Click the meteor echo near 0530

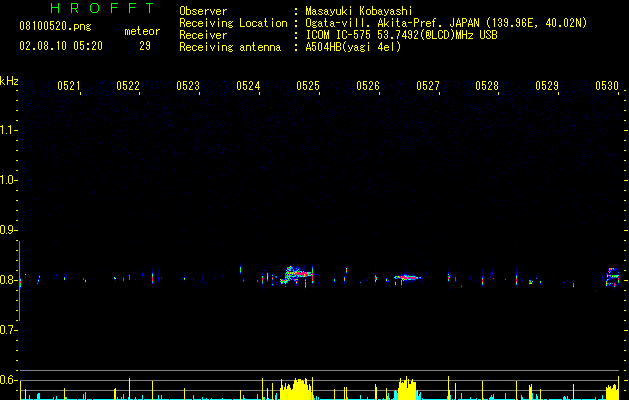613,277
